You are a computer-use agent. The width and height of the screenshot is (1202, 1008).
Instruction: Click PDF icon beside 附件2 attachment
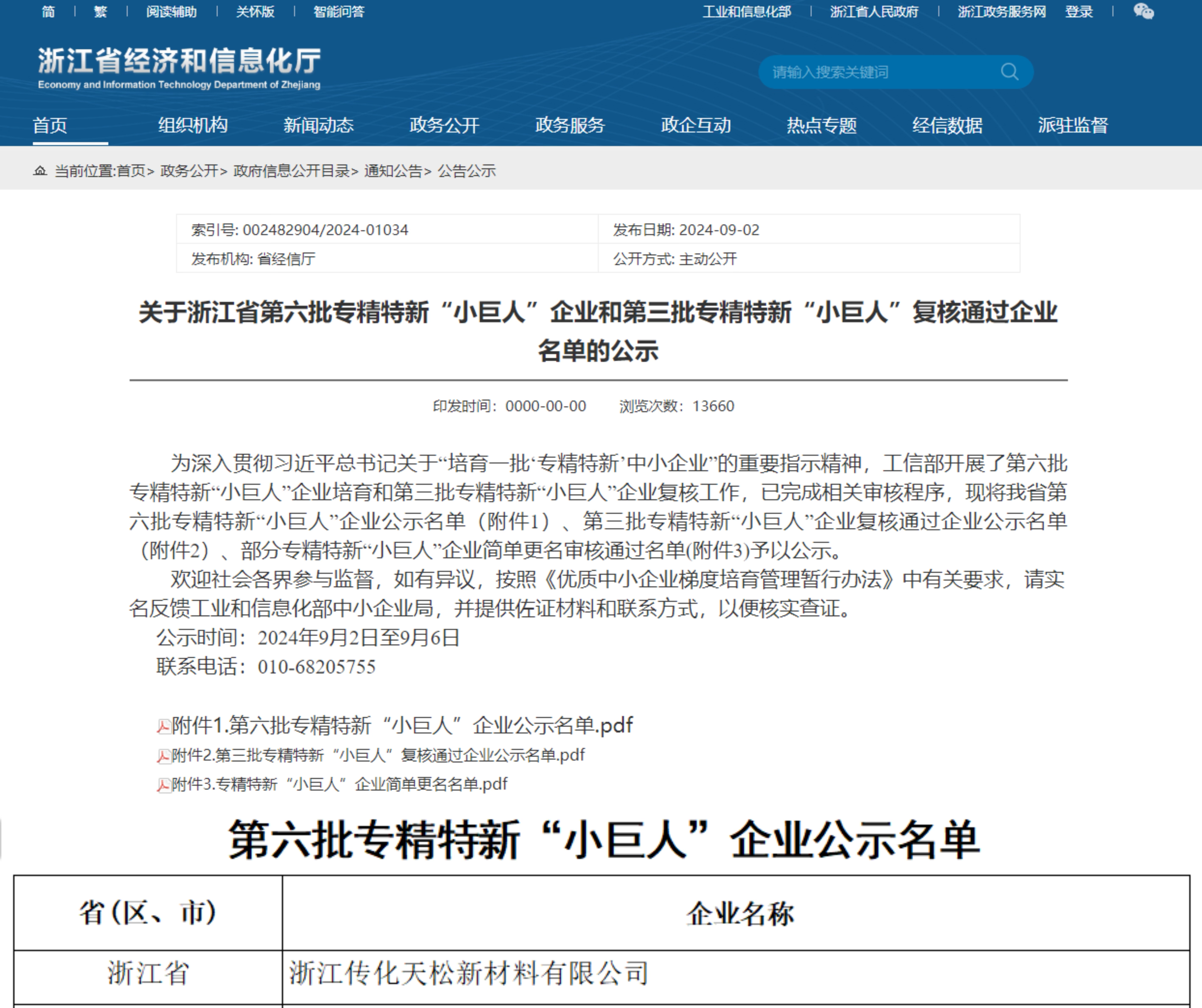pos(164,756)
